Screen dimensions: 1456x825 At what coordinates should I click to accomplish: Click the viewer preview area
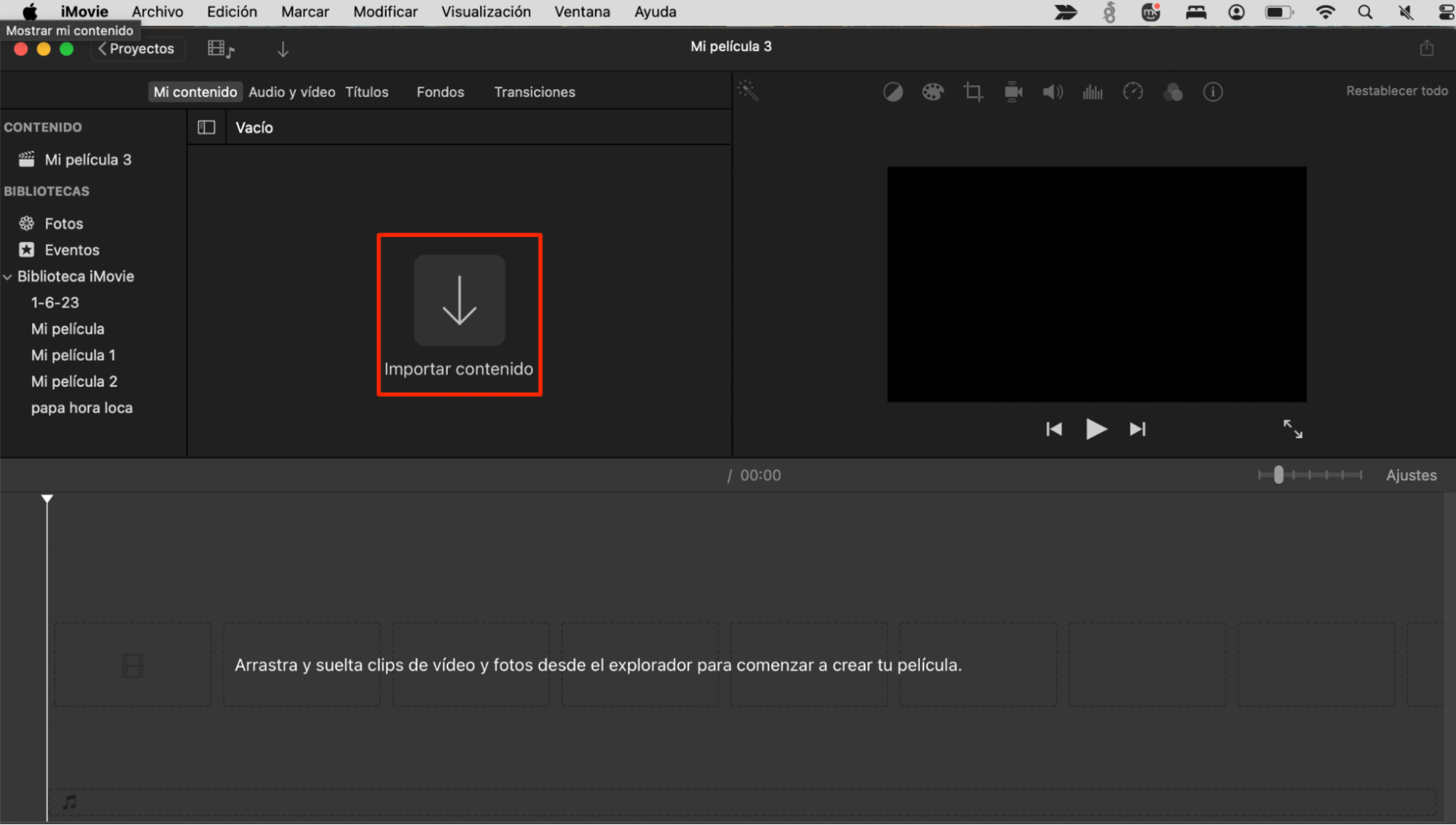(1096, 284)
